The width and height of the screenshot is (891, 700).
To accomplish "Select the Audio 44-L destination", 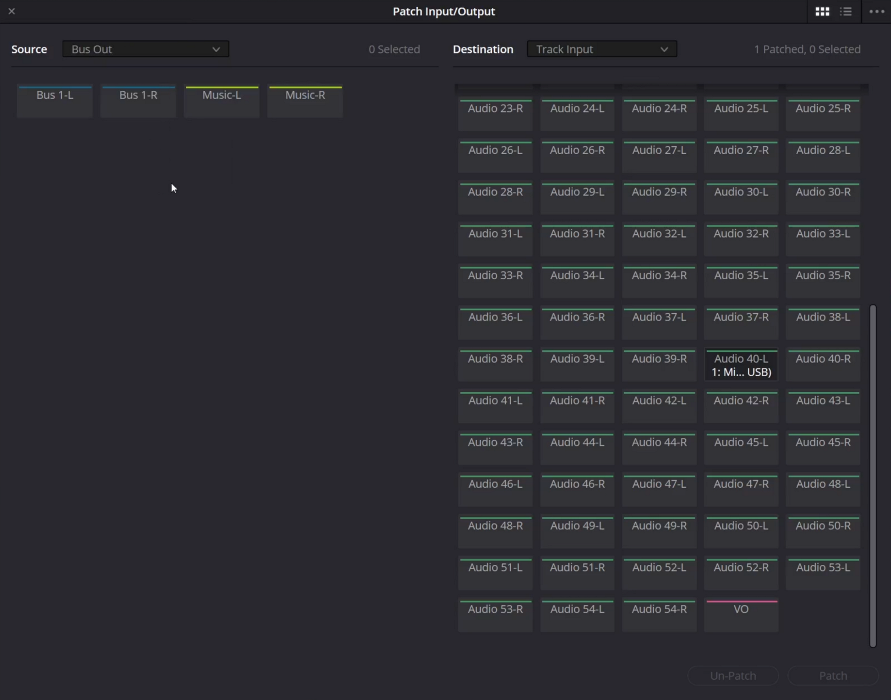I will click(577, 448).
